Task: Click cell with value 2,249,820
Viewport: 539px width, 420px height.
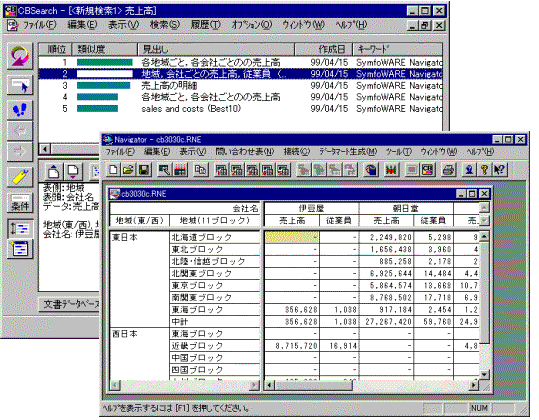Action: point(386,237)
